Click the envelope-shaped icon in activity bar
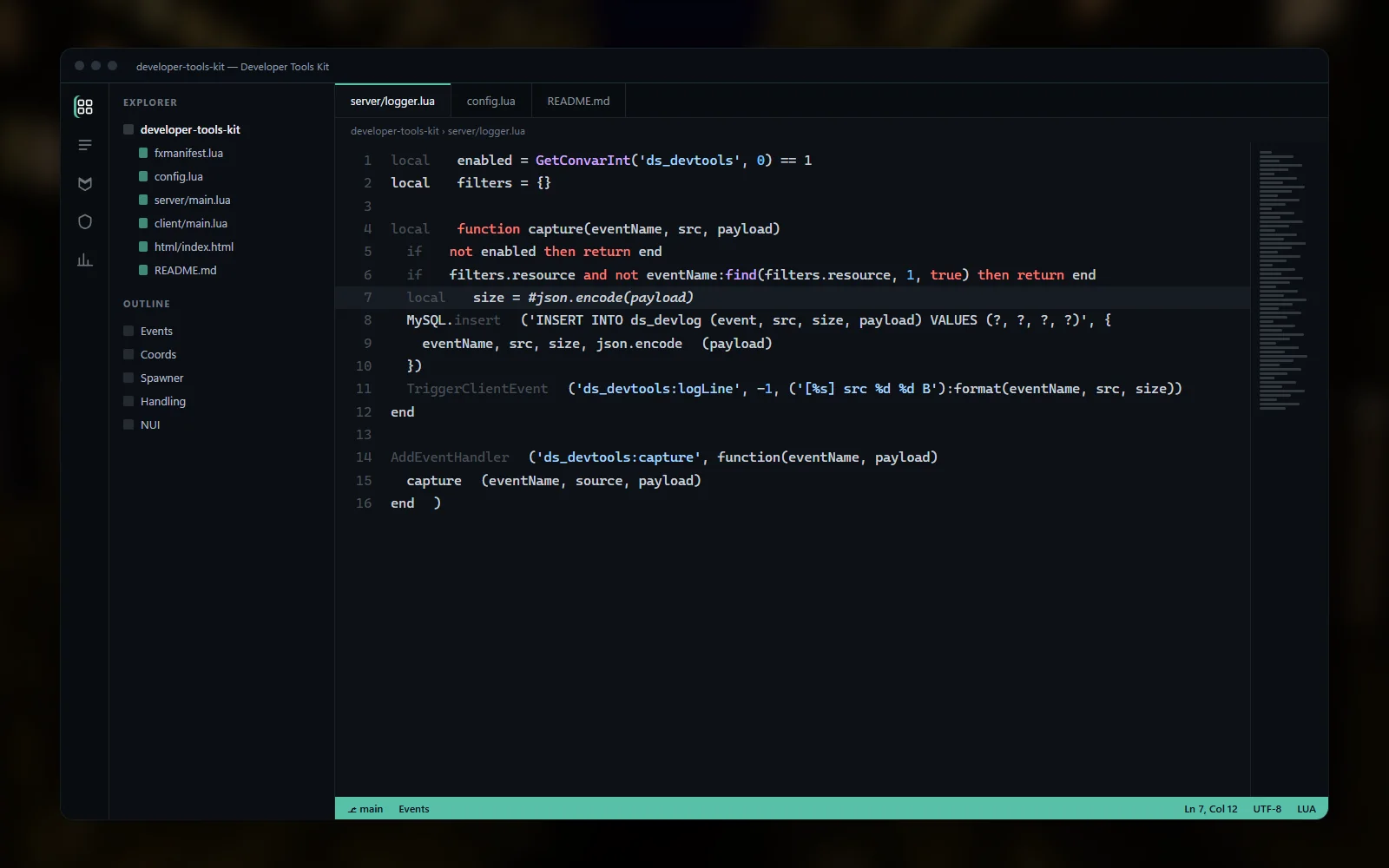Image resolution: width=1389 pixels, height=868 pixels. (x=84, y=183)
